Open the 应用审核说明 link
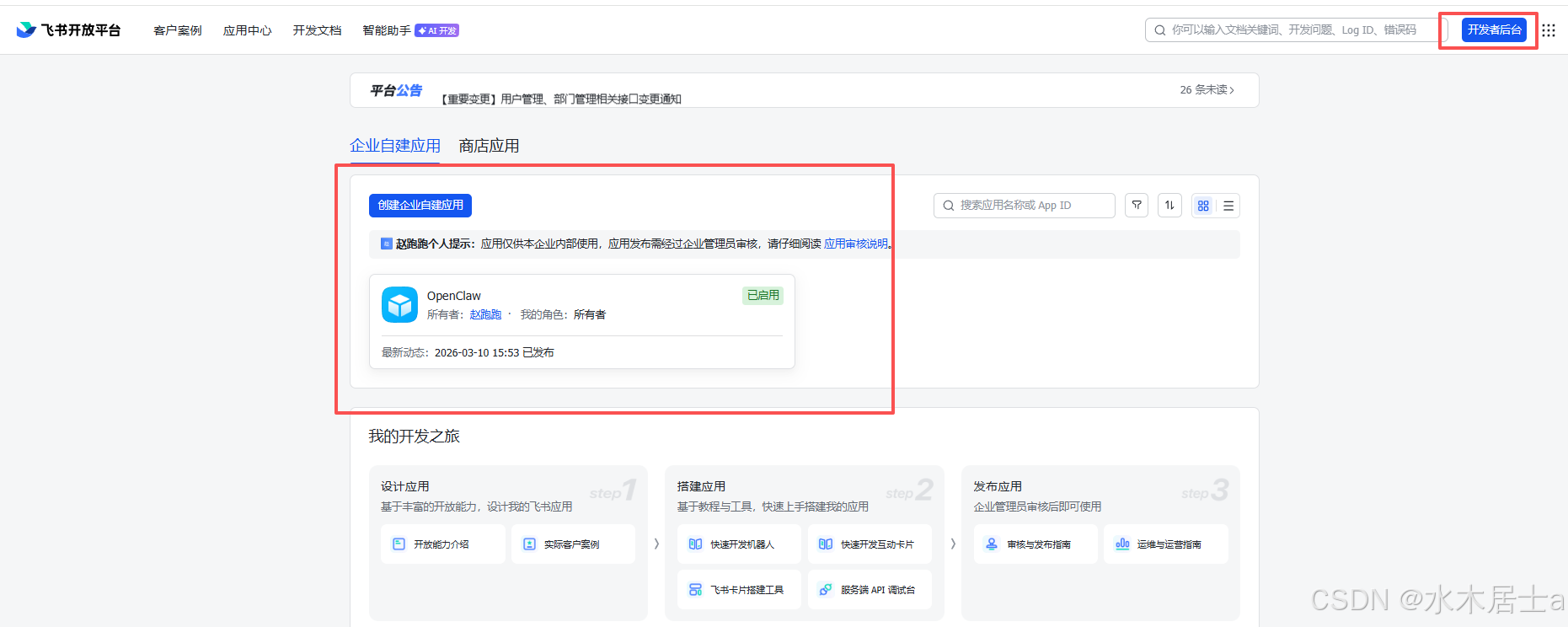This screenshot has width=1568, height=627. pyautogui.click(x=856, y=244)
